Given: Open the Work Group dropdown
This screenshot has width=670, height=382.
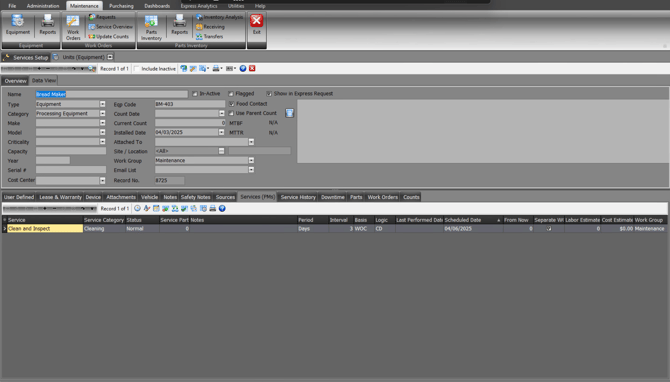Looking at the screenshot, I should (x=251, y=160).
